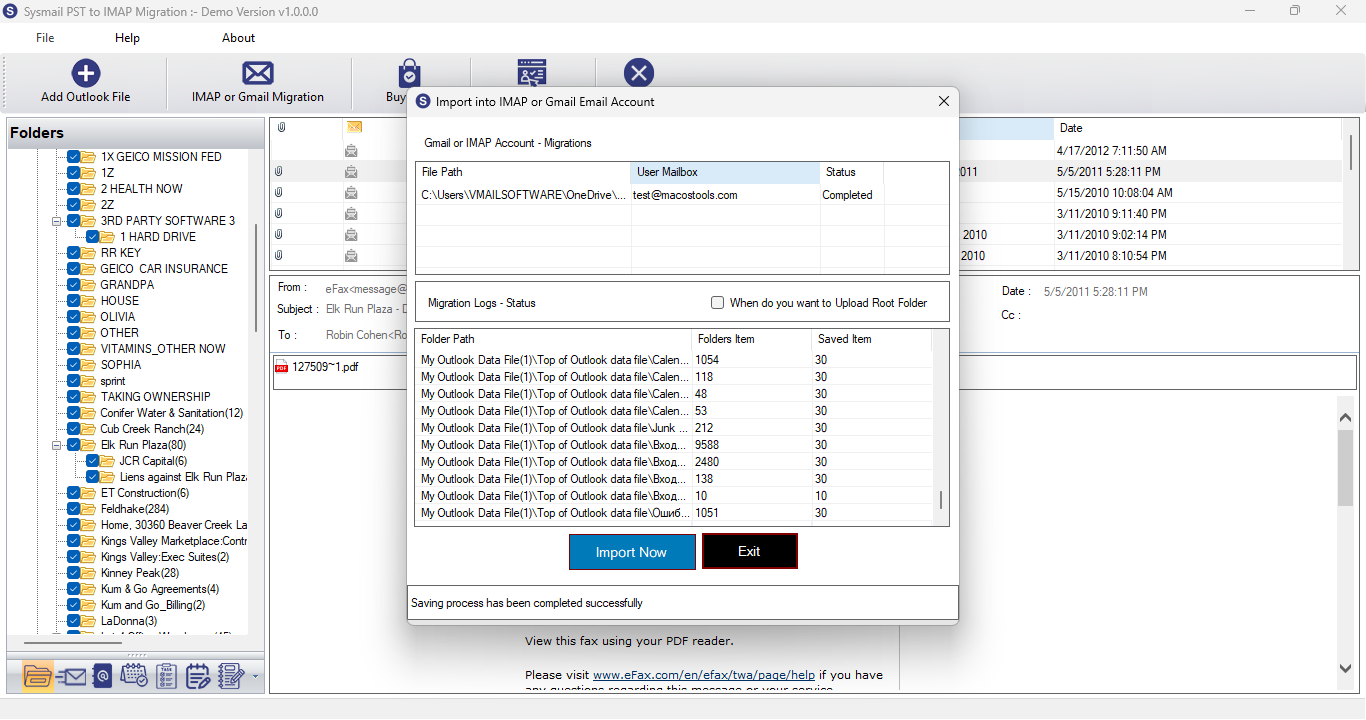
Task: Uncheck the 2 HEALTH NOW folder checkbox
Action: tap(73, 189)
